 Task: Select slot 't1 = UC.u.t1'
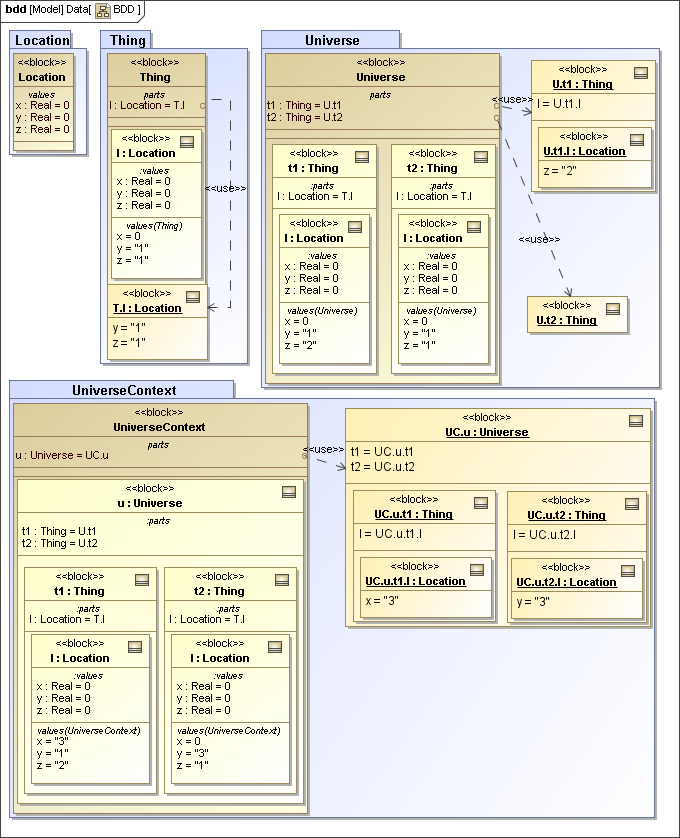[x=382, y=452]
